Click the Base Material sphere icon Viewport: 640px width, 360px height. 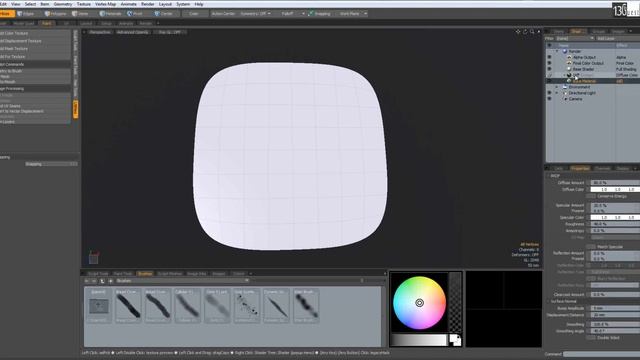click(x=569, y=81)
